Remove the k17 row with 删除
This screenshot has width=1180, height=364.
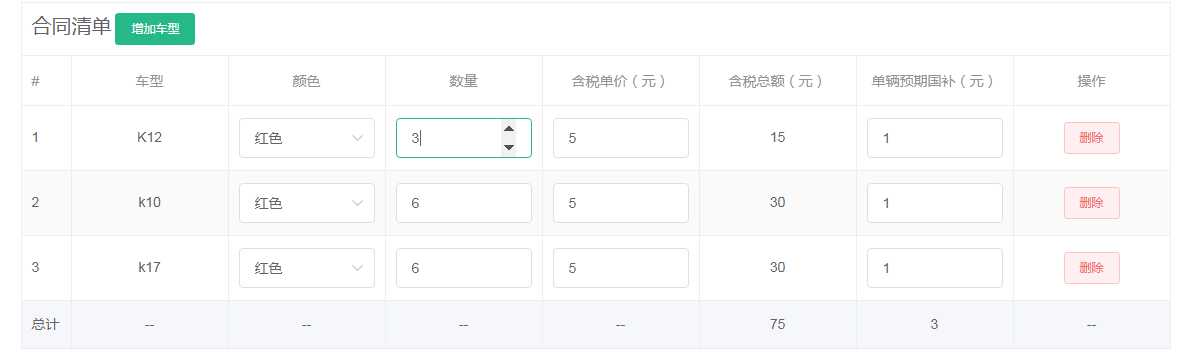click(x=1091, y=268)
